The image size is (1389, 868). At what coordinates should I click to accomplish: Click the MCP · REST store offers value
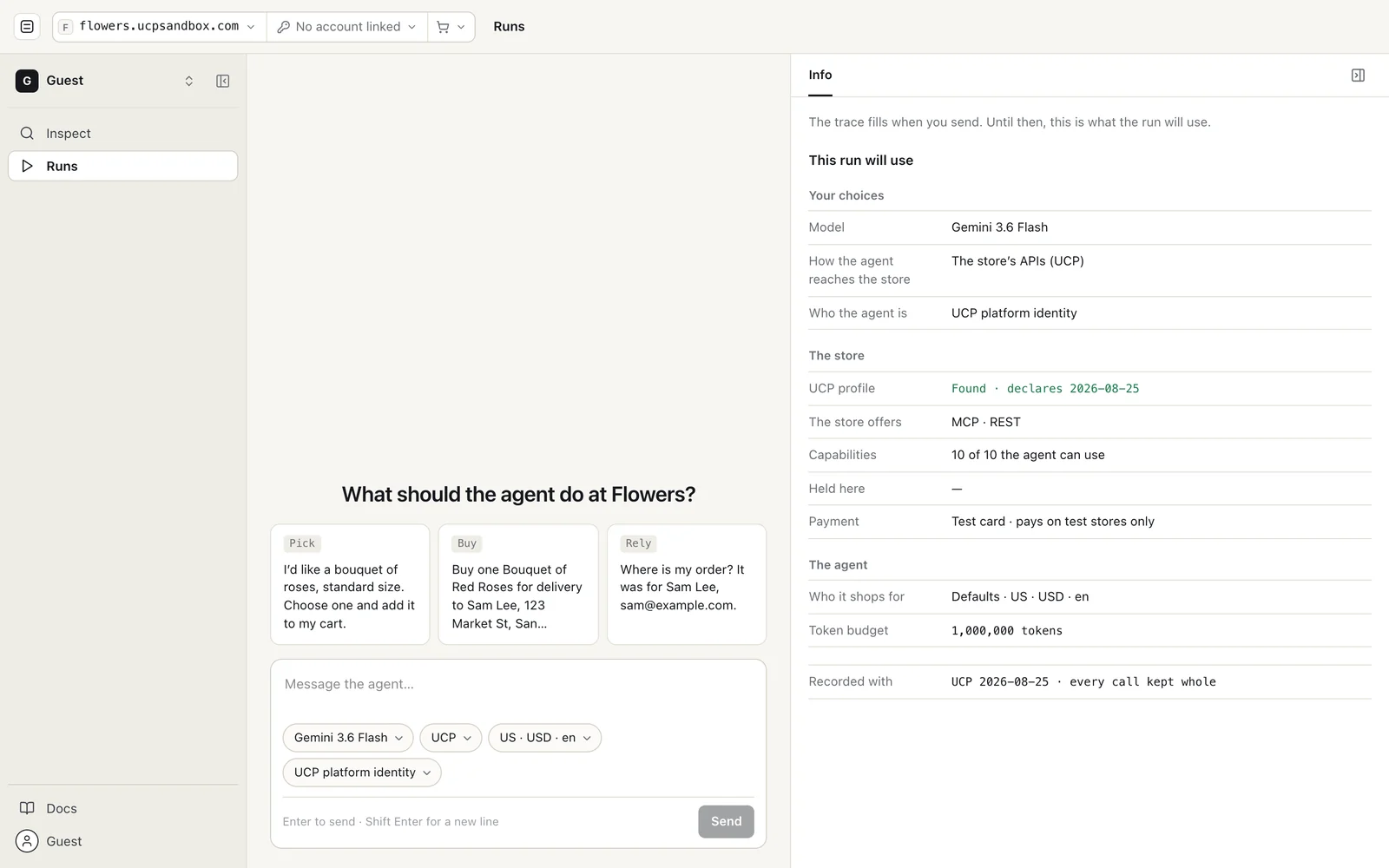986,422
